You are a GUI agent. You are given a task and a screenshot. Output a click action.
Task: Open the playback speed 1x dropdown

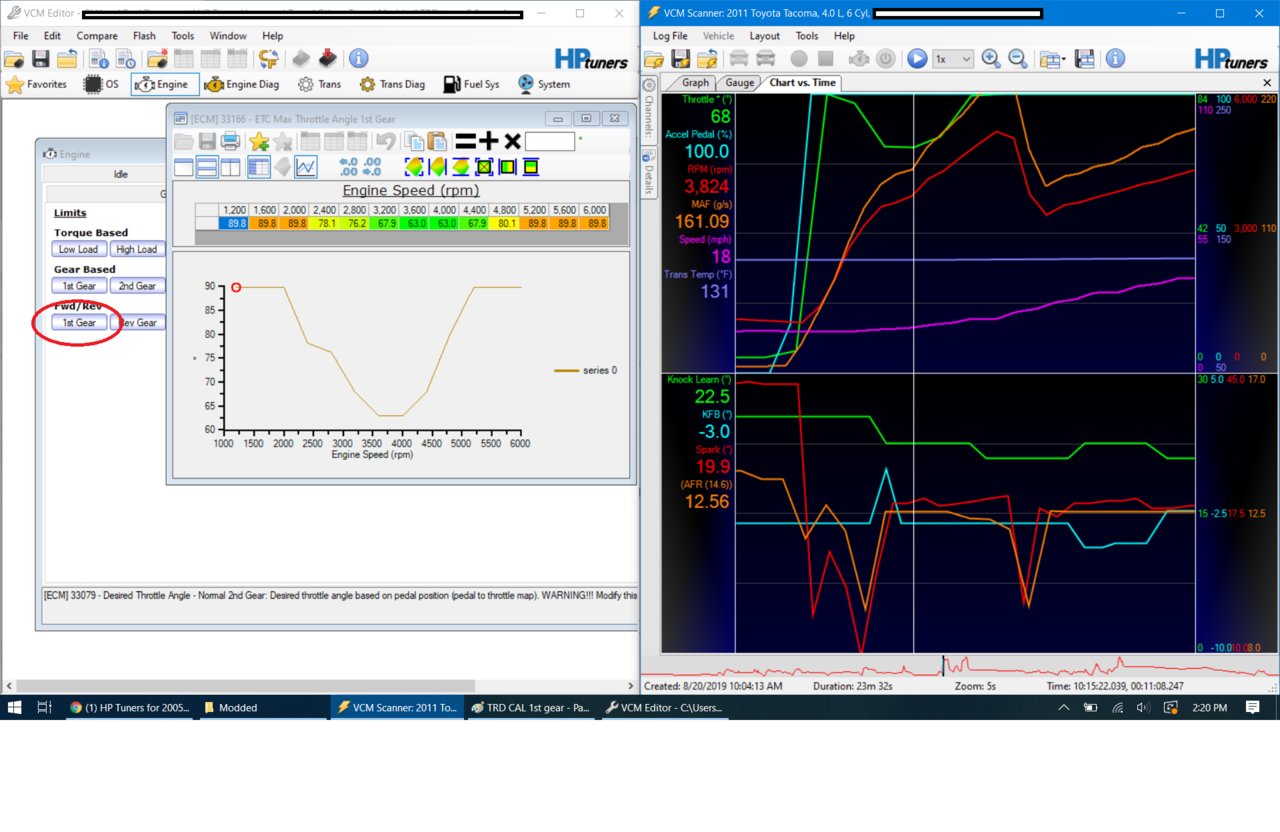[x=953, y=59]
